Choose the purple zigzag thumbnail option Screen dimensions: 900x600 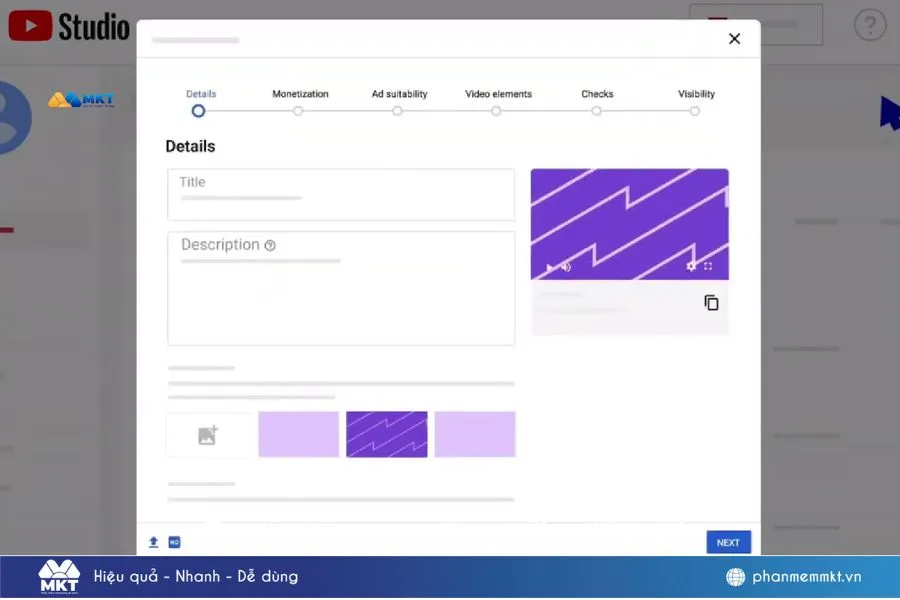(386, 435)
